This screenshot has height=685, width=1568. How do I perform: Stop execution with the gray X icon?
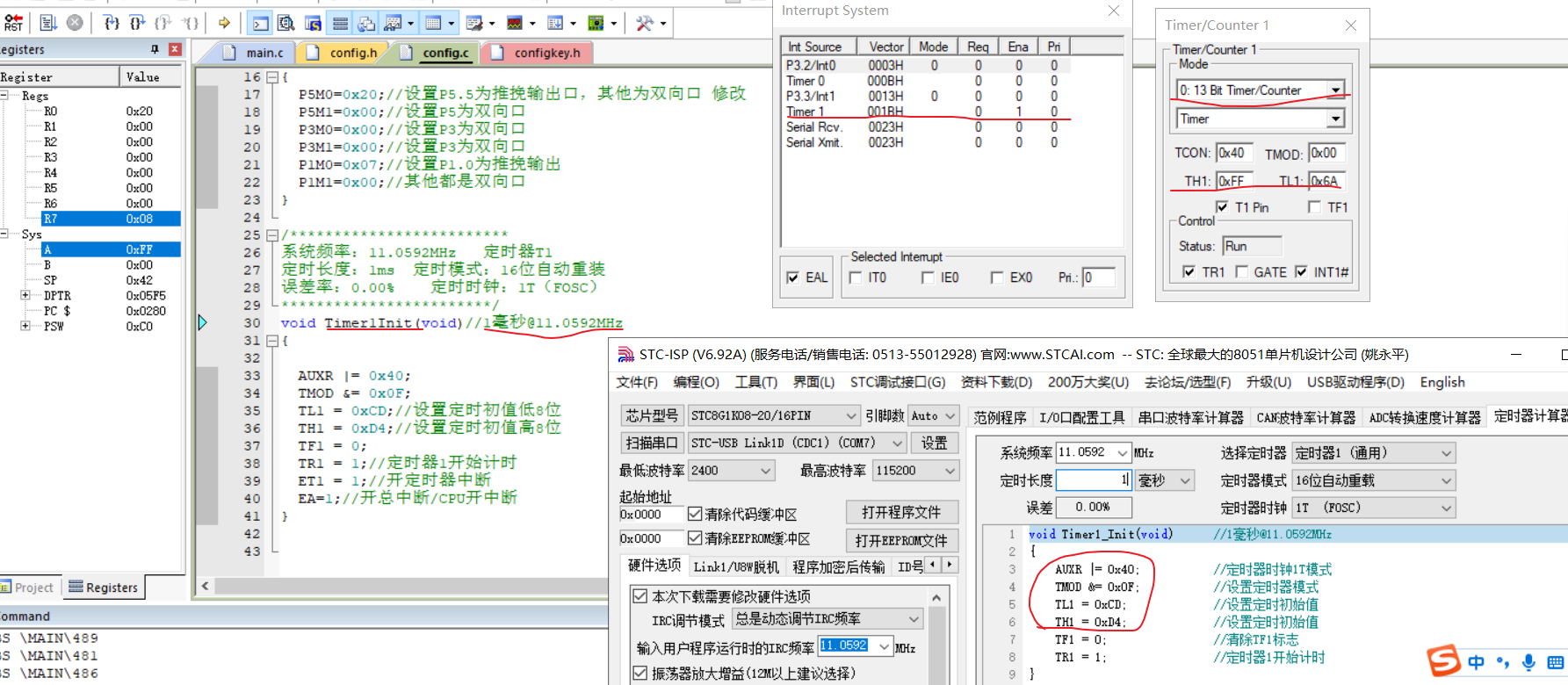coord(75,23)
